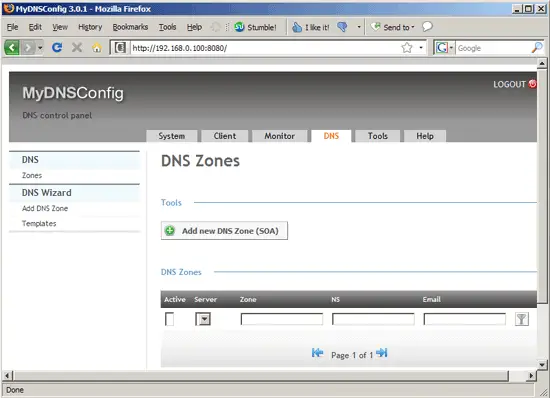The width and height of the screenshot is (550, 398).
Task: Click the NS filter input field
Action: [373, 319]
